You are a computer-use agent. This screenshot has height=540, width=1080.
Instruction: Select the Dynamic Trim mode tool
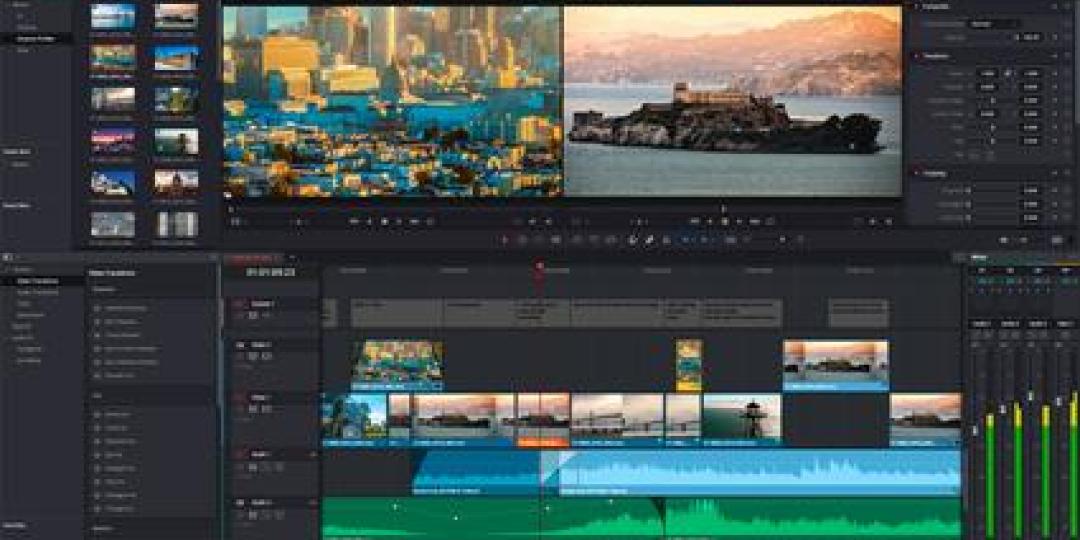point(539,240)
